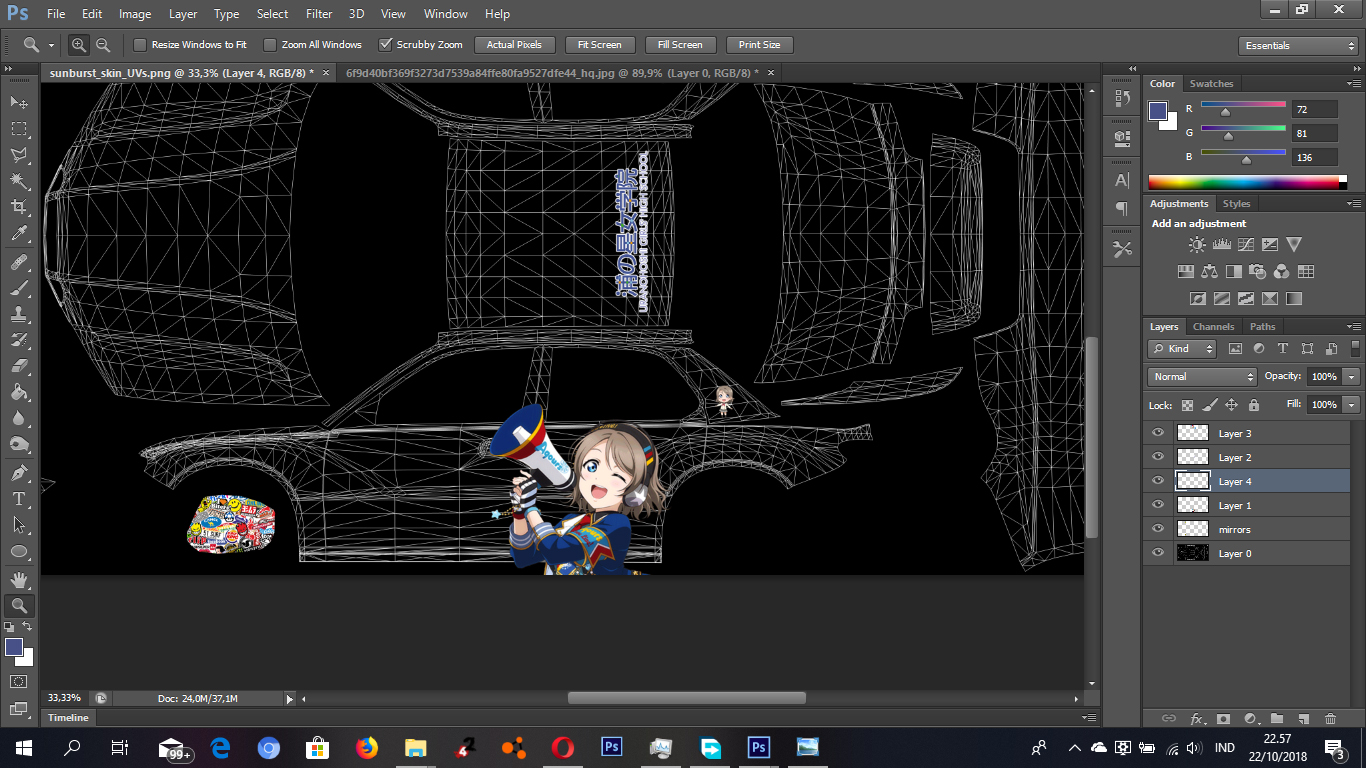Select the Pen tool
The image size is (1366, 768).
(x=19, y=473)
